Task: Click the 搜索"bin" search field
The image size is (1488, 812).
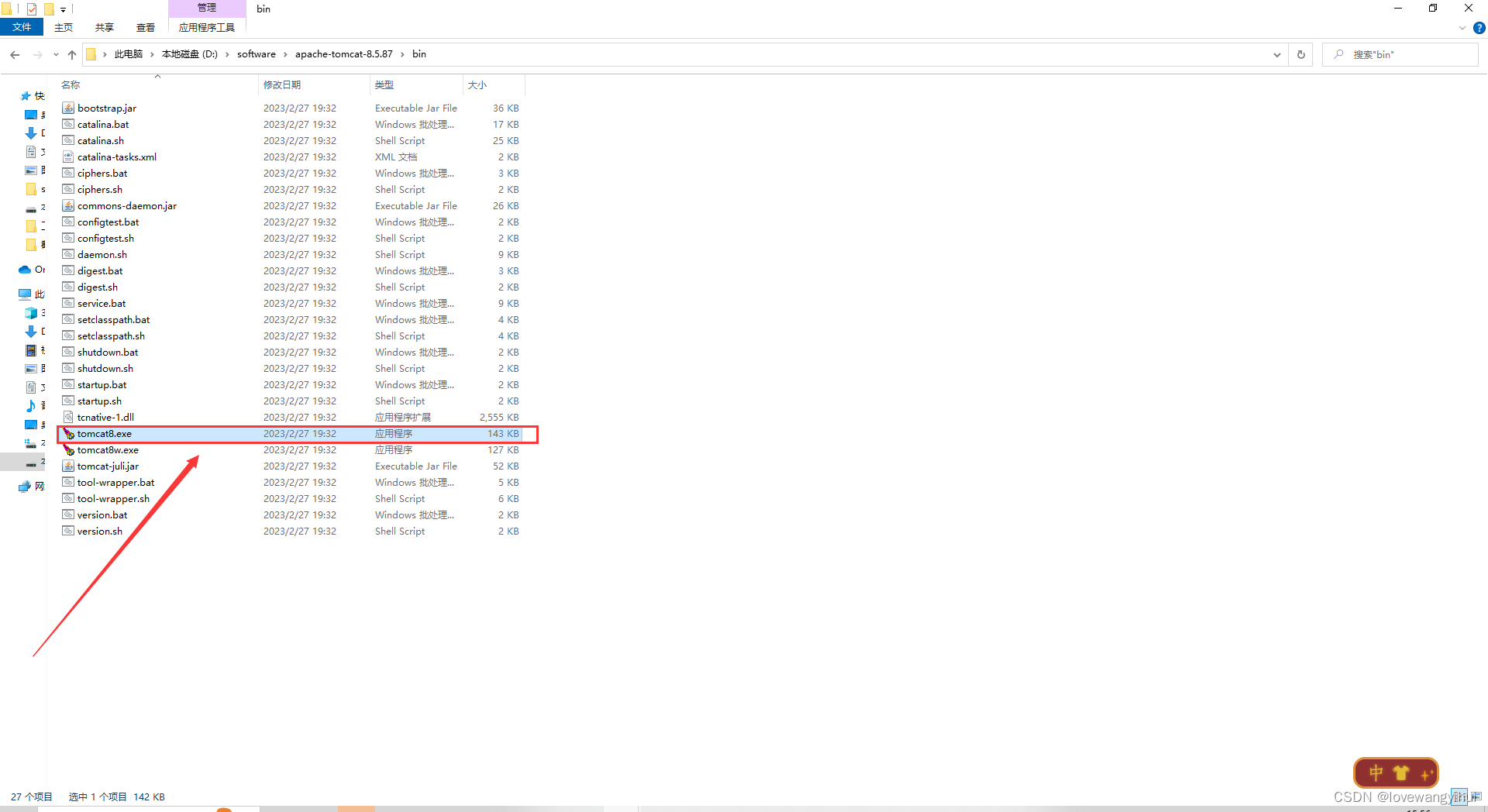Action: [x=1400, y=54]
